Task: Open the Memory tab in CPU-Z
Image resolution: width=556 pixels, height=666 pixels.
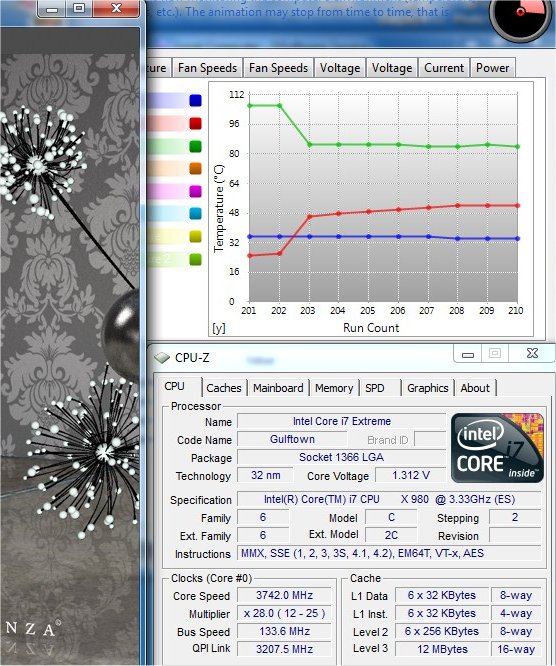Action: point(334,388)
